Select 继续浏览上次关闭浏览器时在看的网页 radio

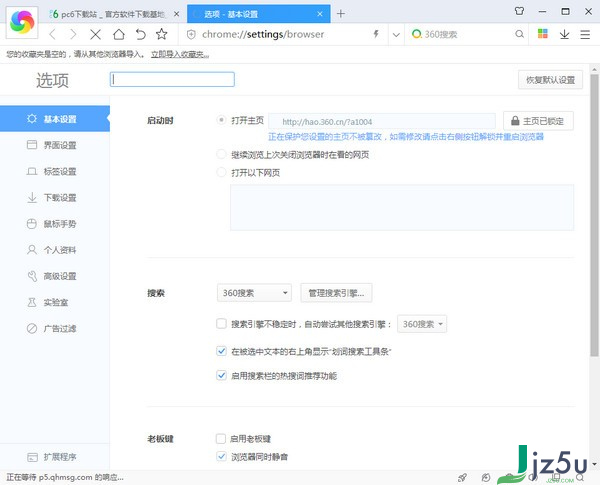221,154
